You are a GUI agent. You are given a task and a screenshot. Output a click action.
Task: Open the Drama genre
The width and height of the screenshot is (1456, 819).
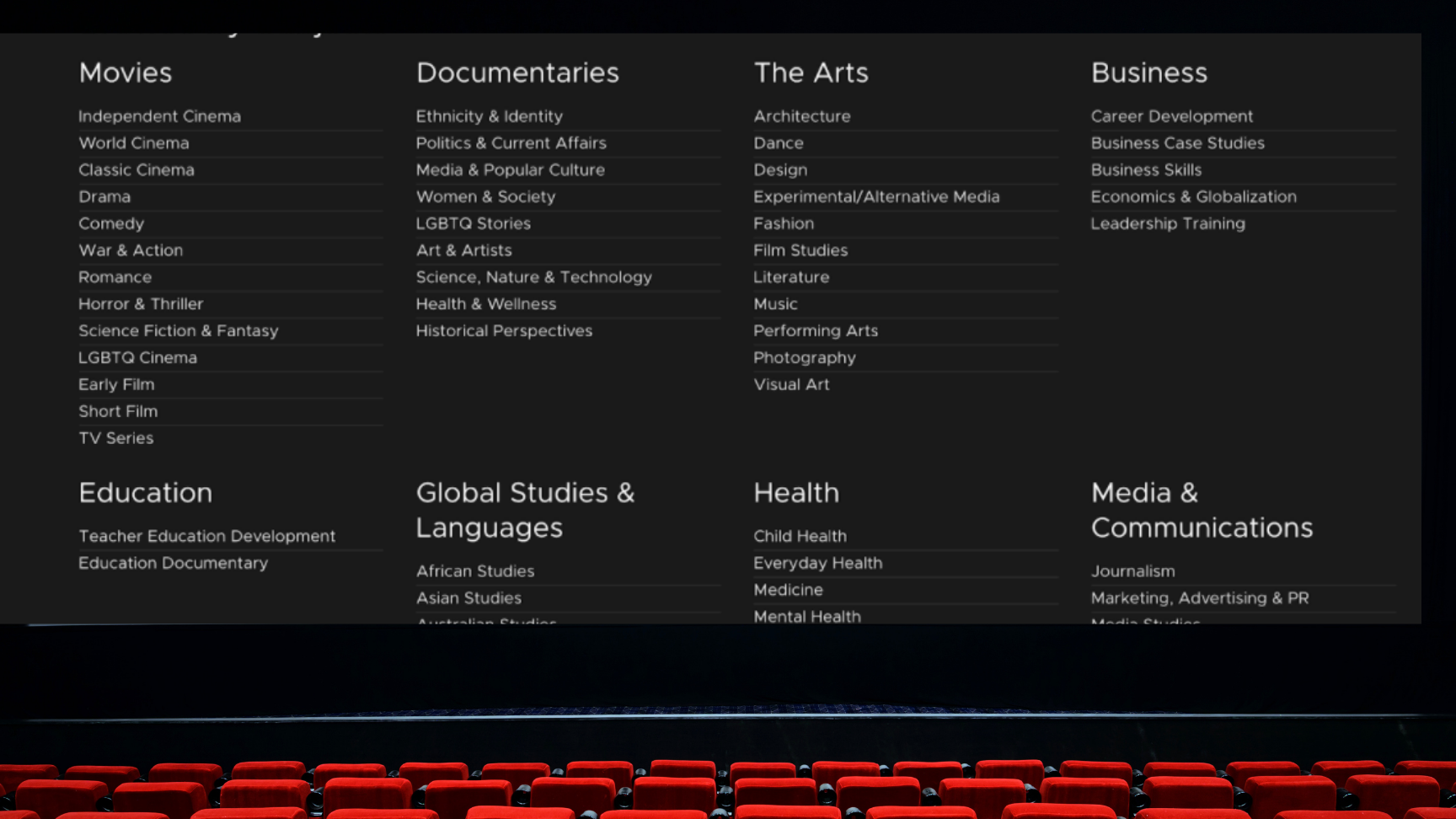tap(104, 197)
